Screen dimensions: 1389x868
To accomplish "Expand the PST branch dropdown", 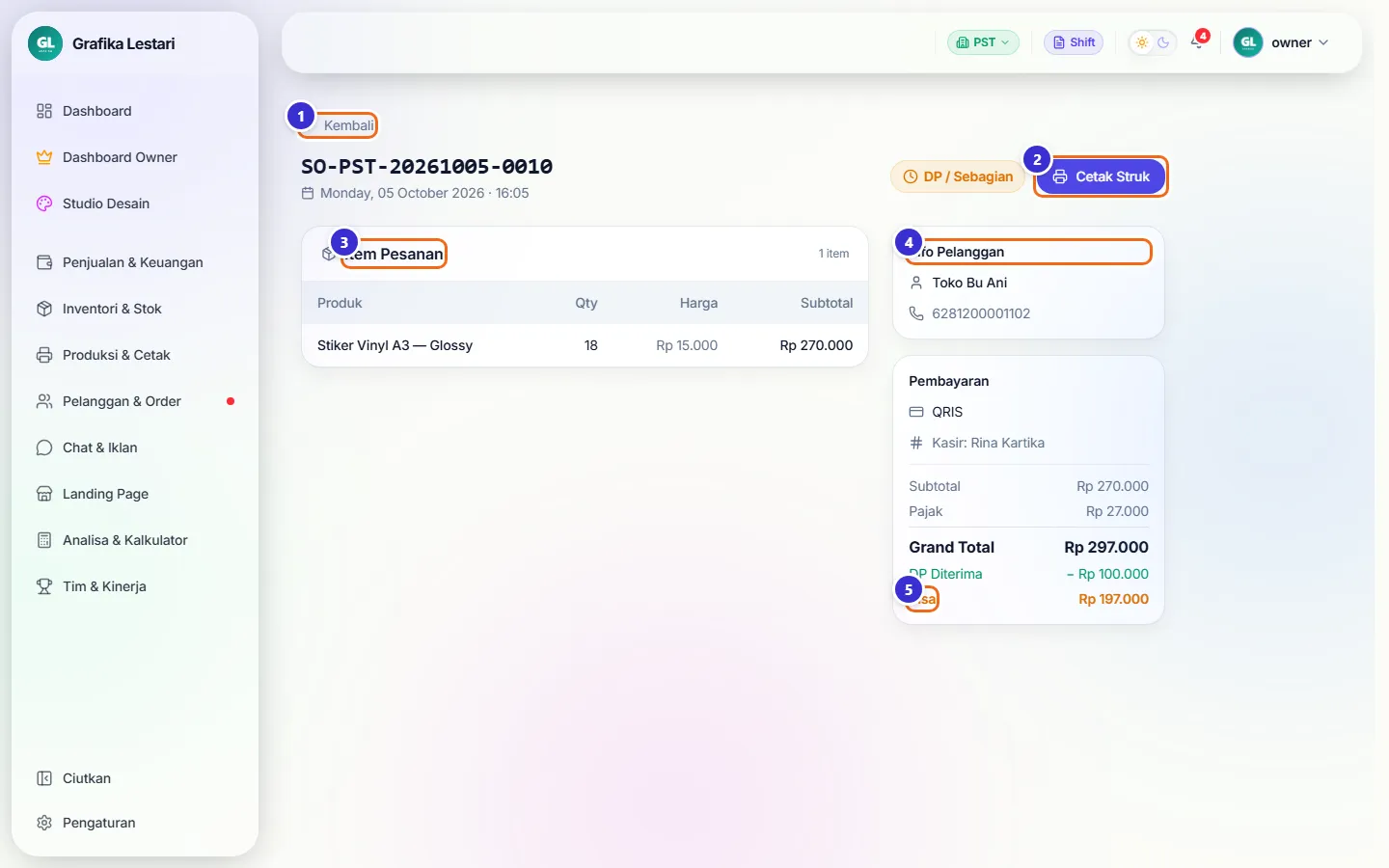I will pyautogui.click(x=983, y=42).
